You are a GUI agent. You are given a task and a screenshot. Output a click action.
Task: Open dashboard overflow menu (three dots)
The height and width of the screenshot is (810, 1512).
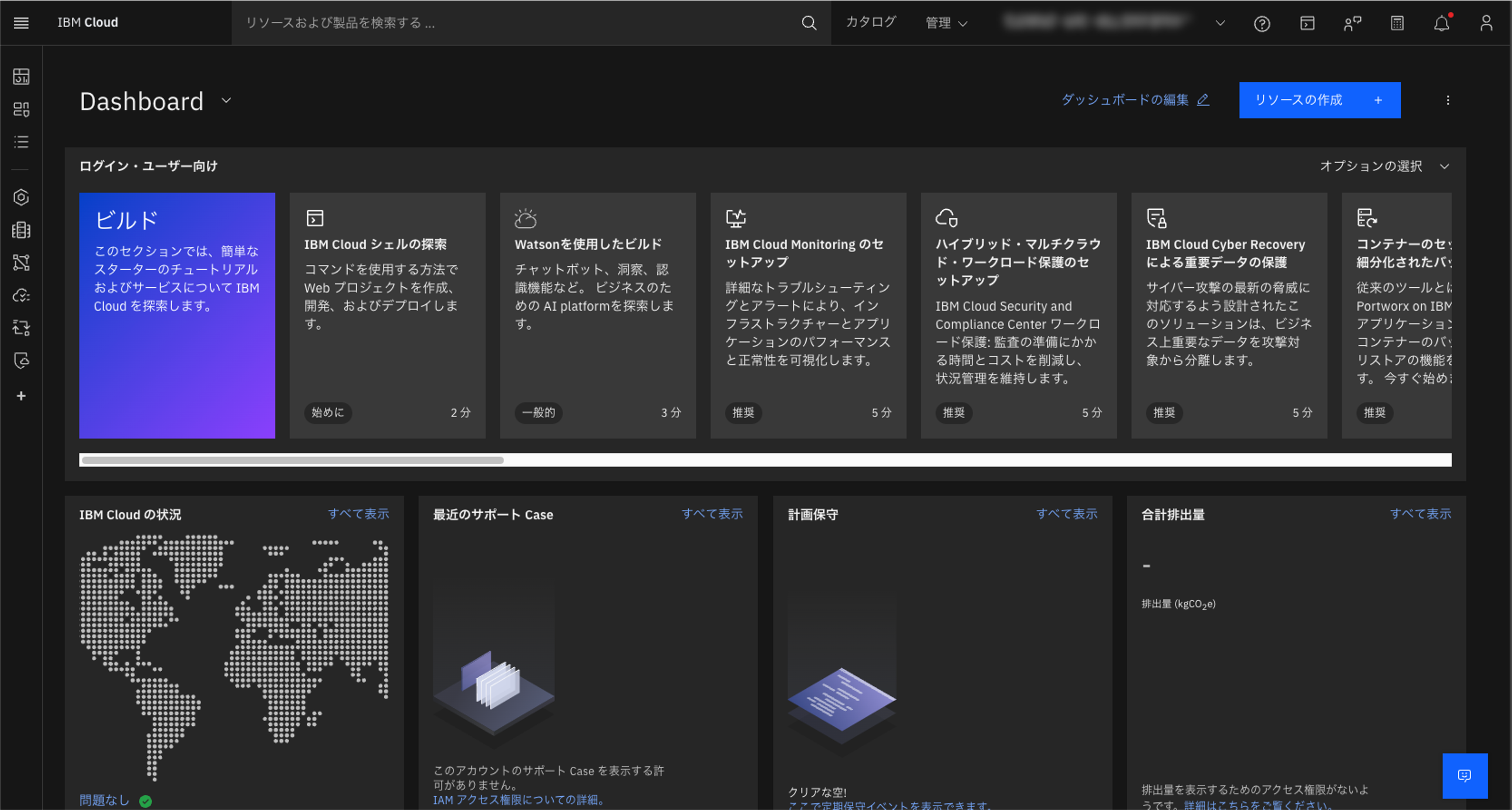coord(1447,100)
